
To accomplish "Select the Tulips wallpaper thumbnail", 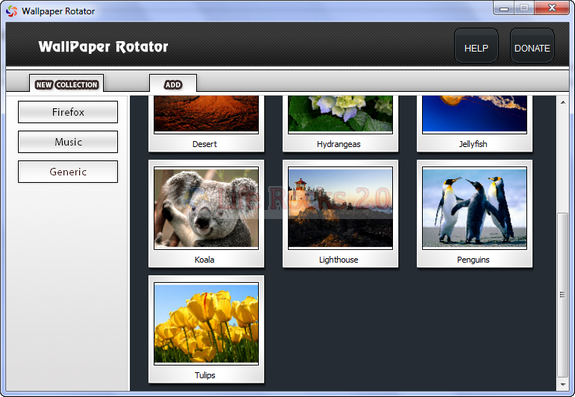I will (x=206, y=323).
